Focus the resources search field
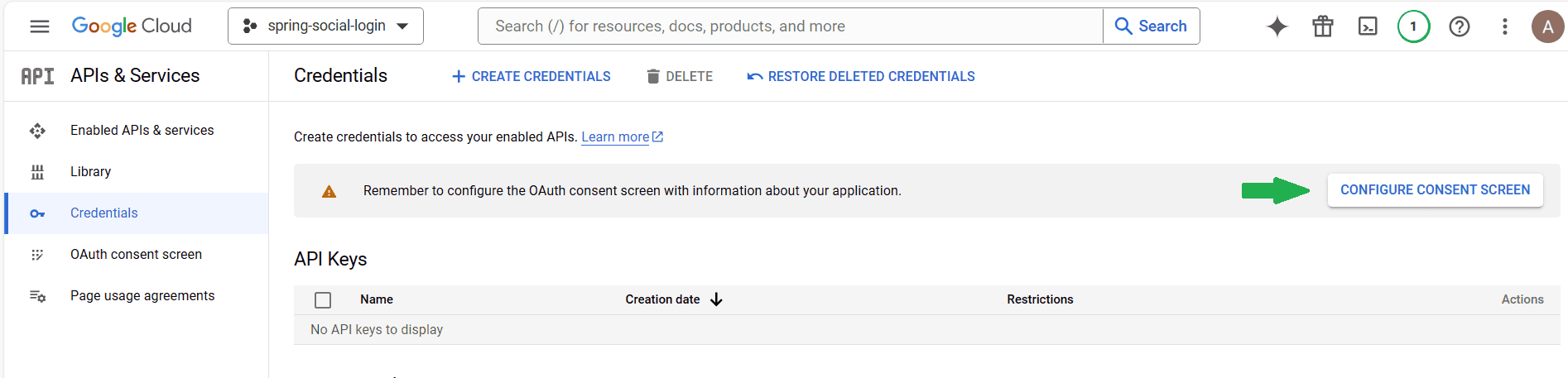This screenshot has height=378, width=1568. click(790, 26)
